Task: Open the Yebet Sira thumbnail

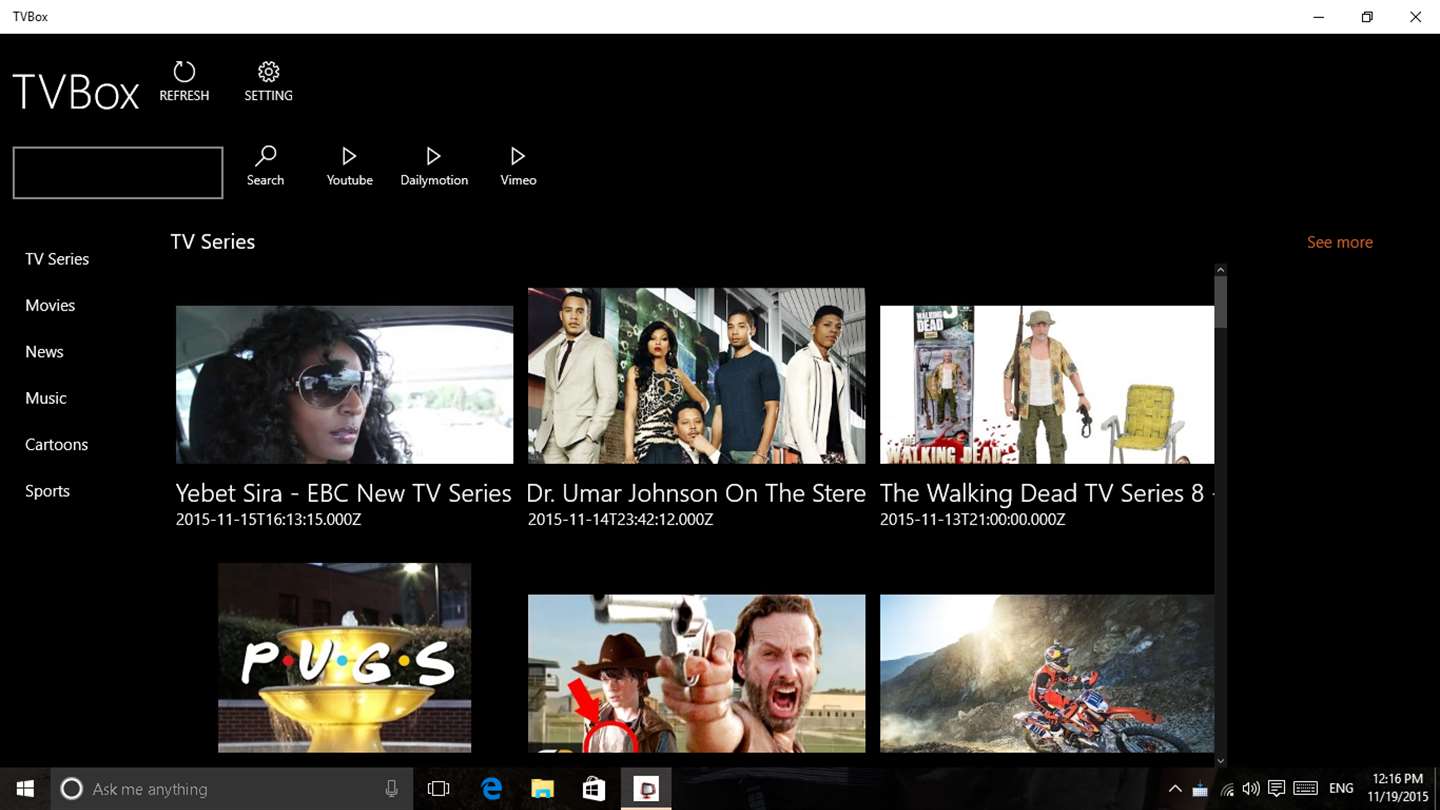Action: [x=344, y=385]
